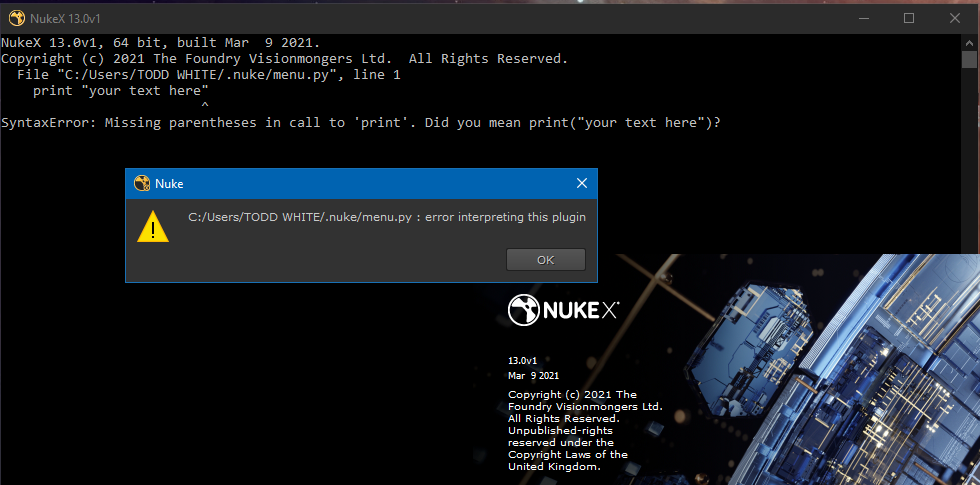Click the 'NukeX 13.0v1, 64 bit' console line
The height and width of the screenshot is (485, 980).
point(161,43)
